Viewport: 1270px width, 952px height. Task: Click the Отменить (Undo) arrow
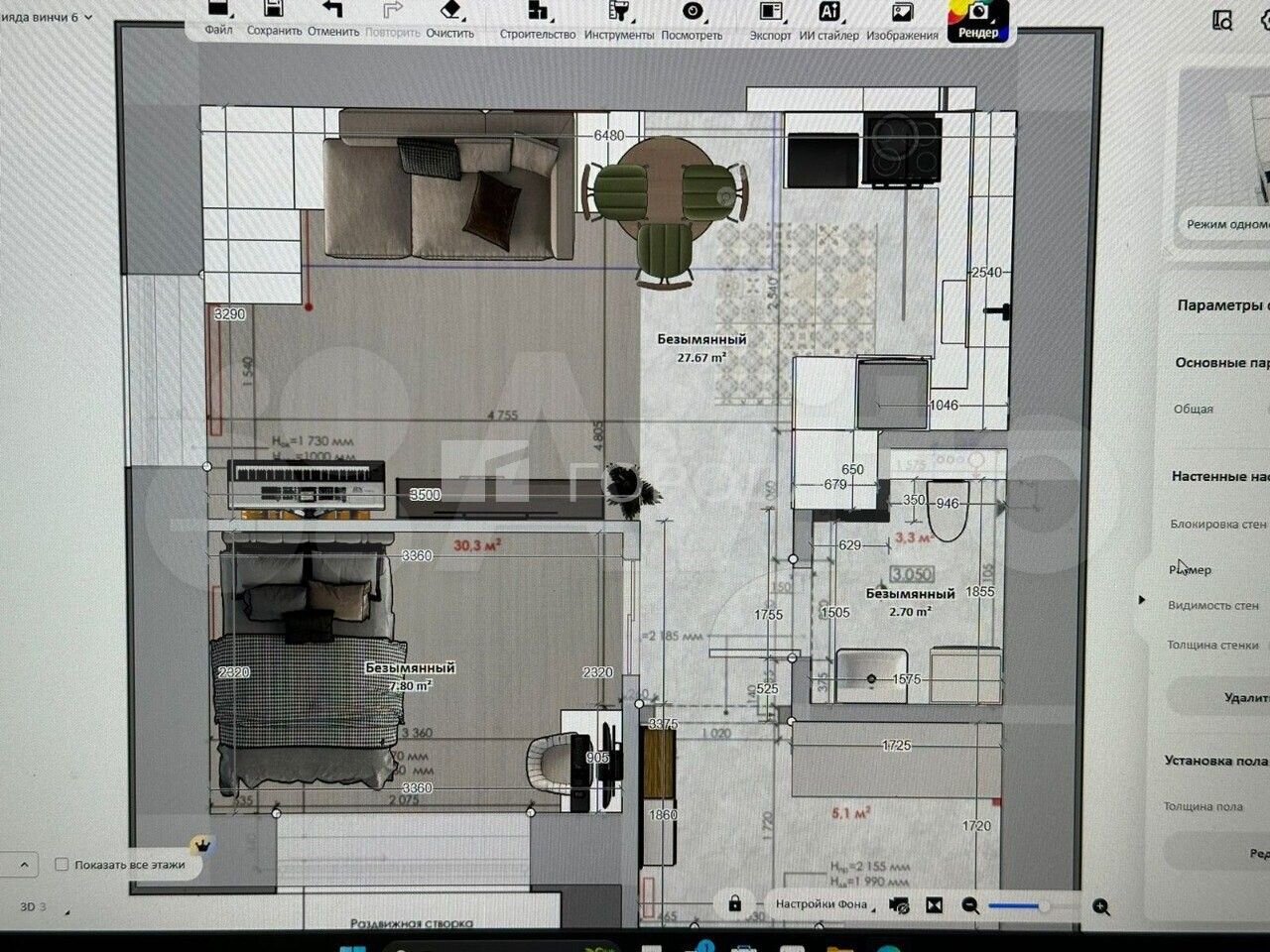pyautogui.click(x=332, y=11)
